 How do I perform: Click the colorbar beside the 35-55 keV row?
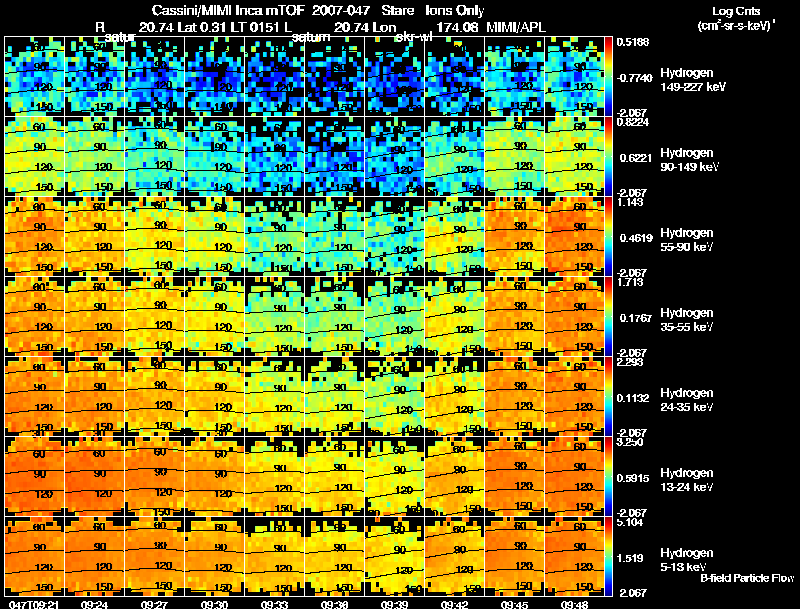(x=608, y=317)
